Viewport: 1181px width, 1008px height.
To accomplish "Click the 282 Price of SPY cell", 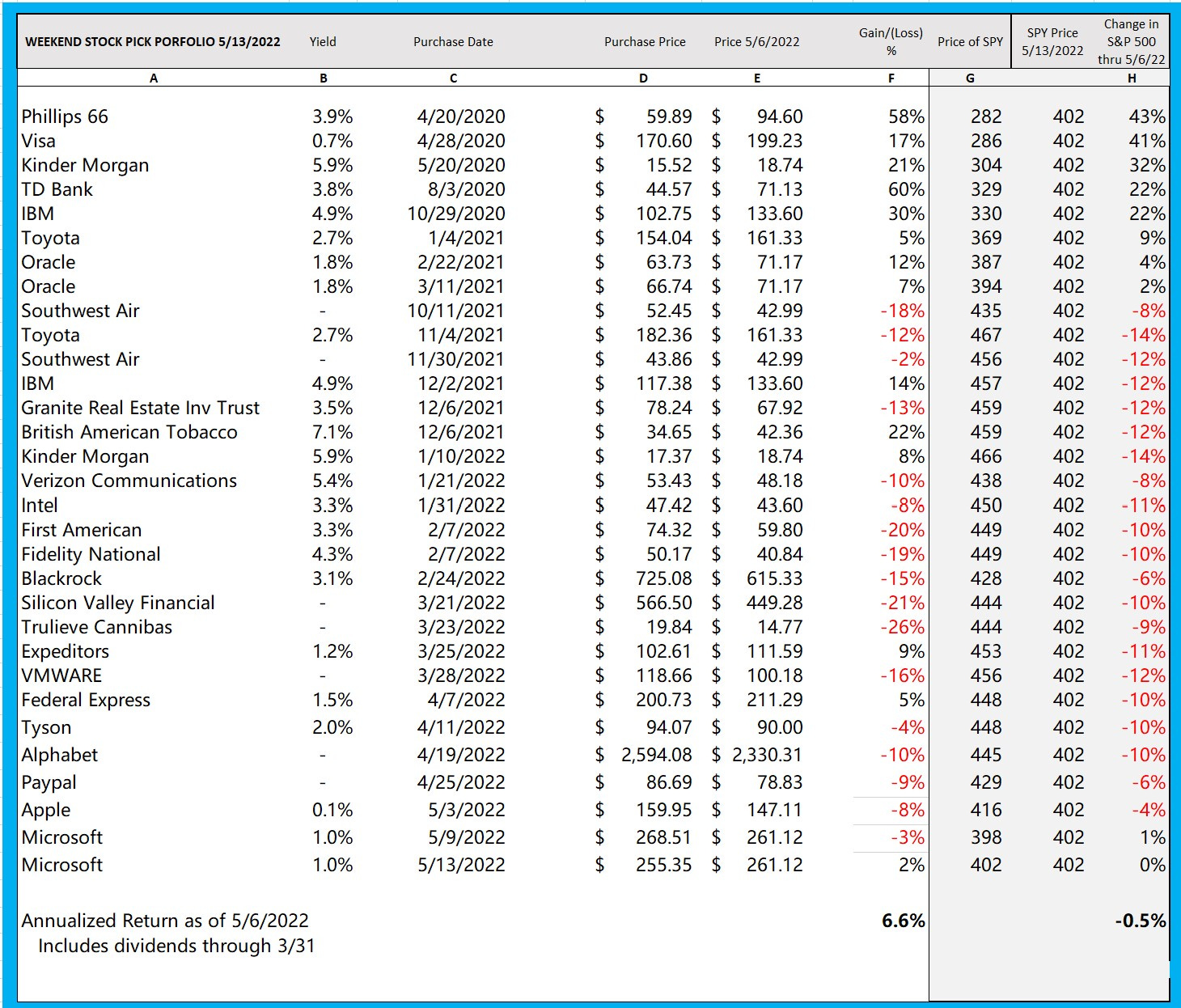I will tap(986, 116).
